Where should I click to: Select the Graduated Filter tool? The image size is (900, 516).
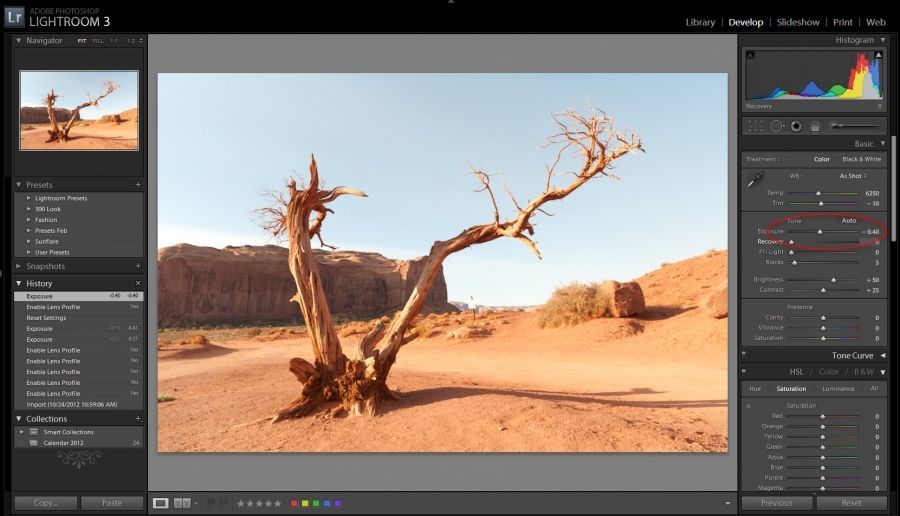pos(815,126)
